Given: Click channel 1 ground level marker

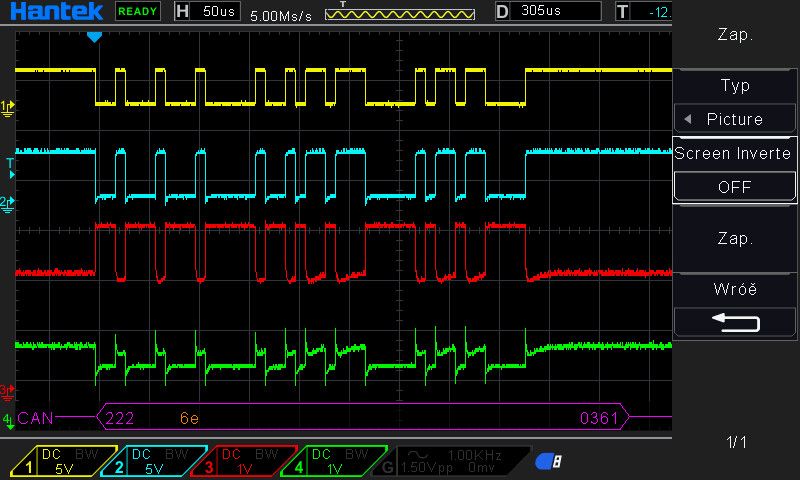Looking at the screenshot, I should tap(7, 108).
